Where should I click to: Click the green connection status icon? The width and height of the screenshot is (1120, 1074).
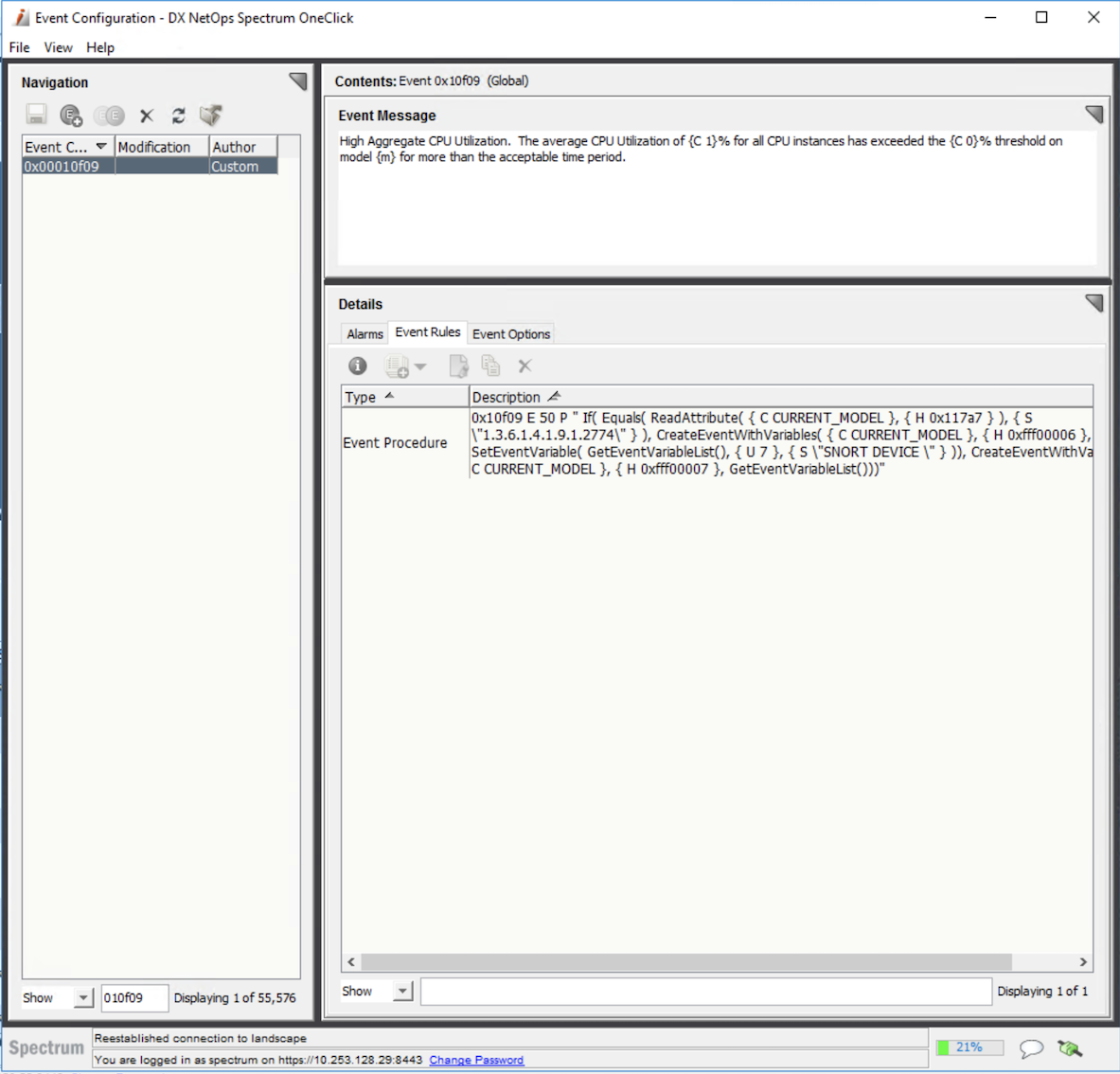1069,1048
